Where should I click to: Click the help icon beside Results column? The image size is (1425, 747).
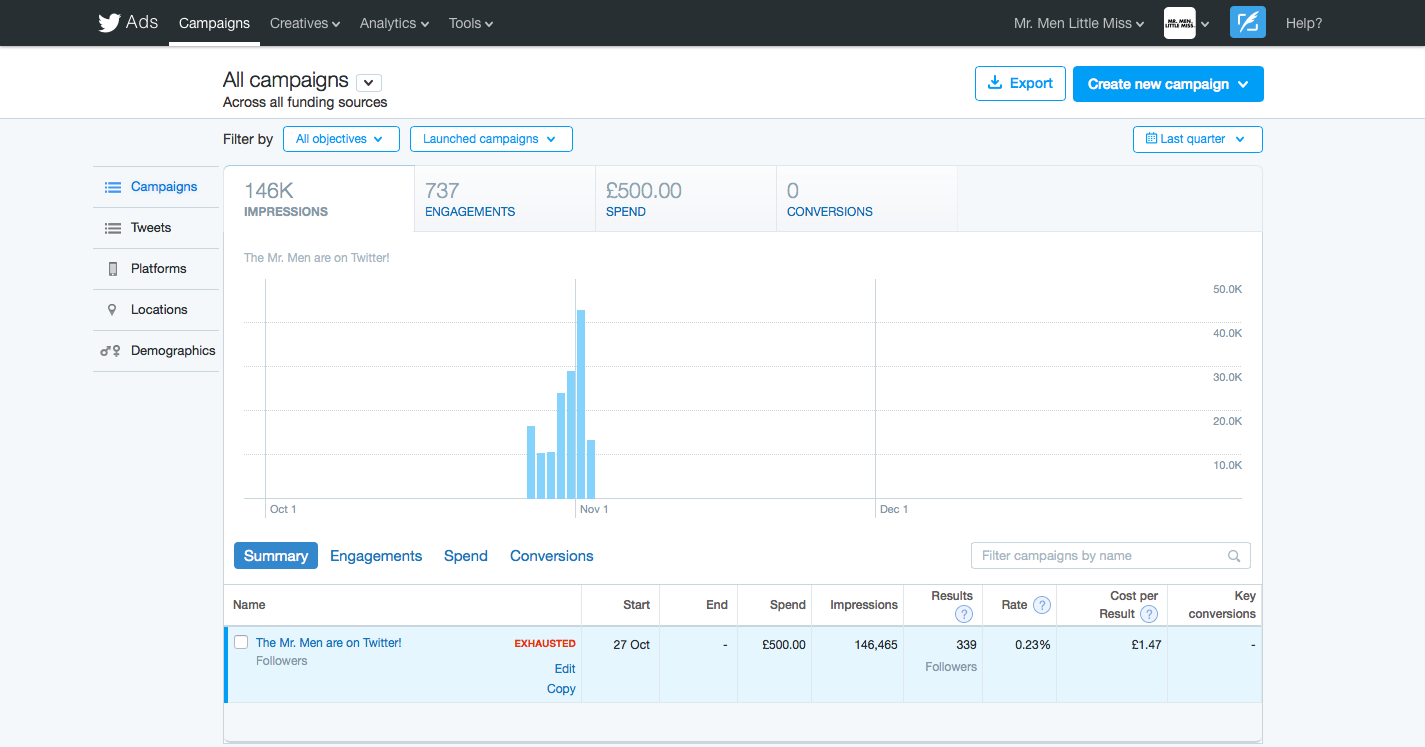pyautogui.click(x=964, y=614)
